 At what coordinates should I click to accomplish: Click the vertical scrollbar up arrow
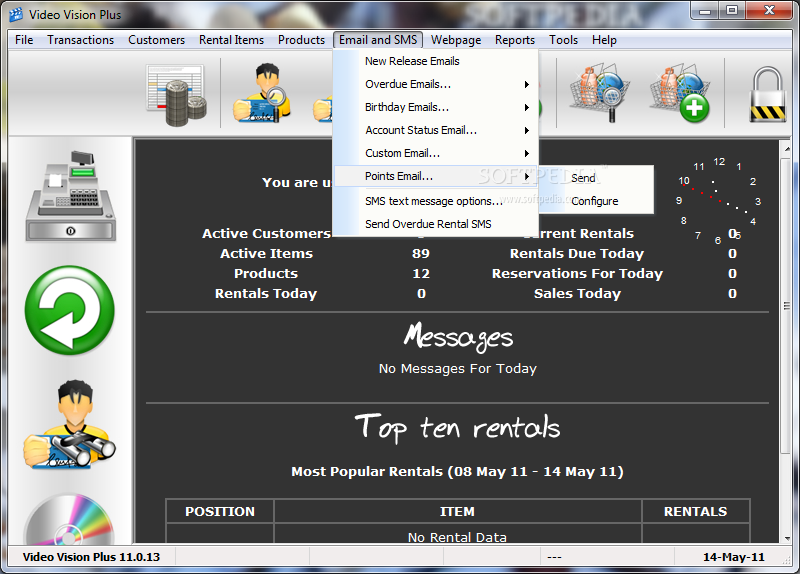coord(787,148)
